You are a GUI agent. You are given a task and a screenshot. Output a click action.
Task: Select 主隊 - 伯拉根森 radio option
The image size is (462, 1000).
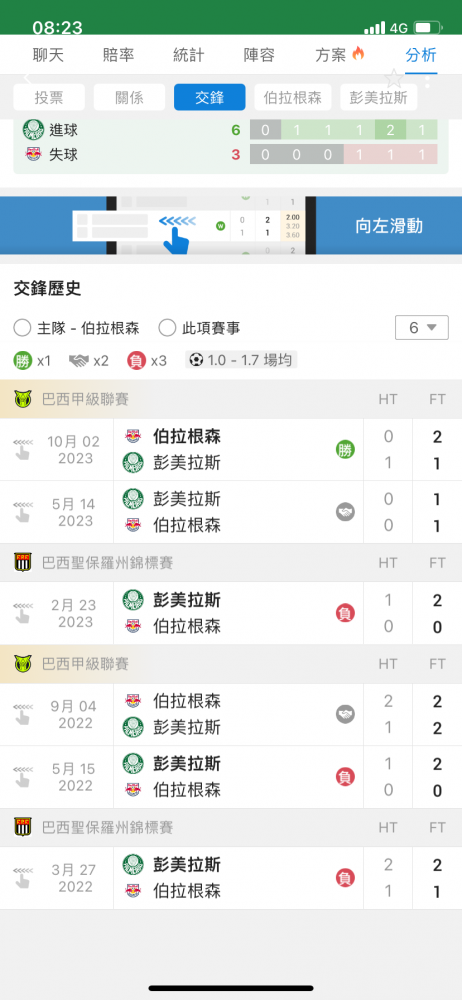coord(77,328)
